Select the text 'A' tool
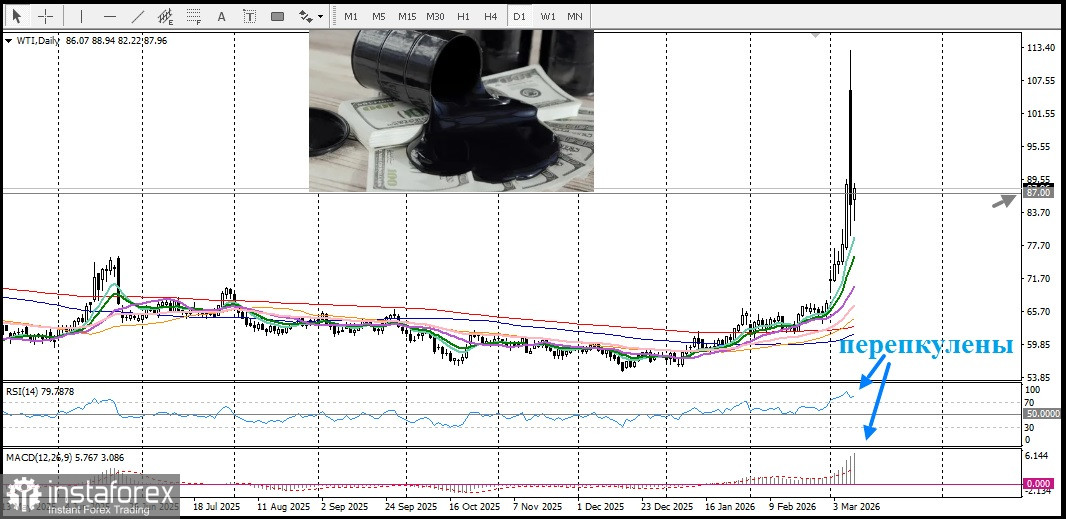1066x519 pixels. point(221,16)
